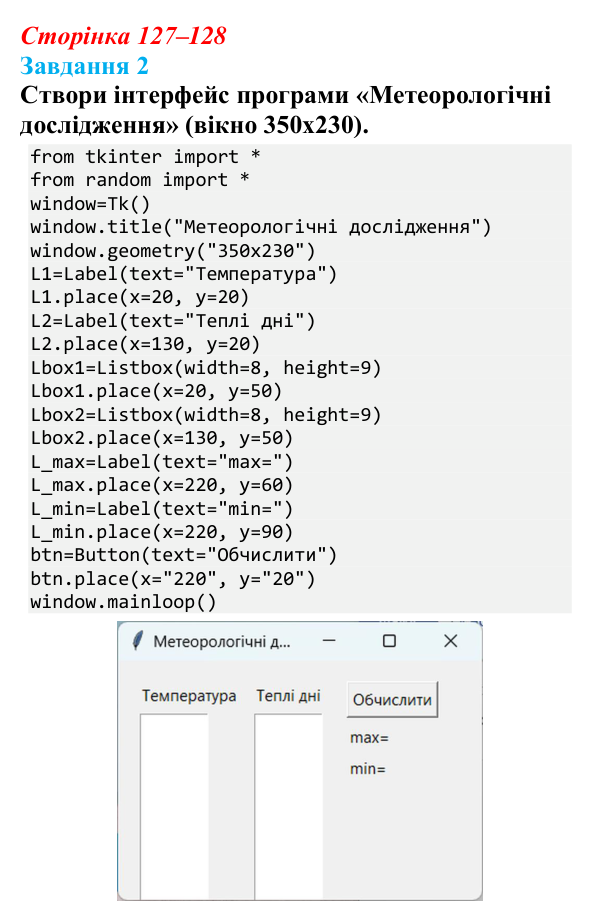Viewport: 600px width, 921px height.
Task: Select the Теплі дні label in the window
Action: tap(288, 696)
